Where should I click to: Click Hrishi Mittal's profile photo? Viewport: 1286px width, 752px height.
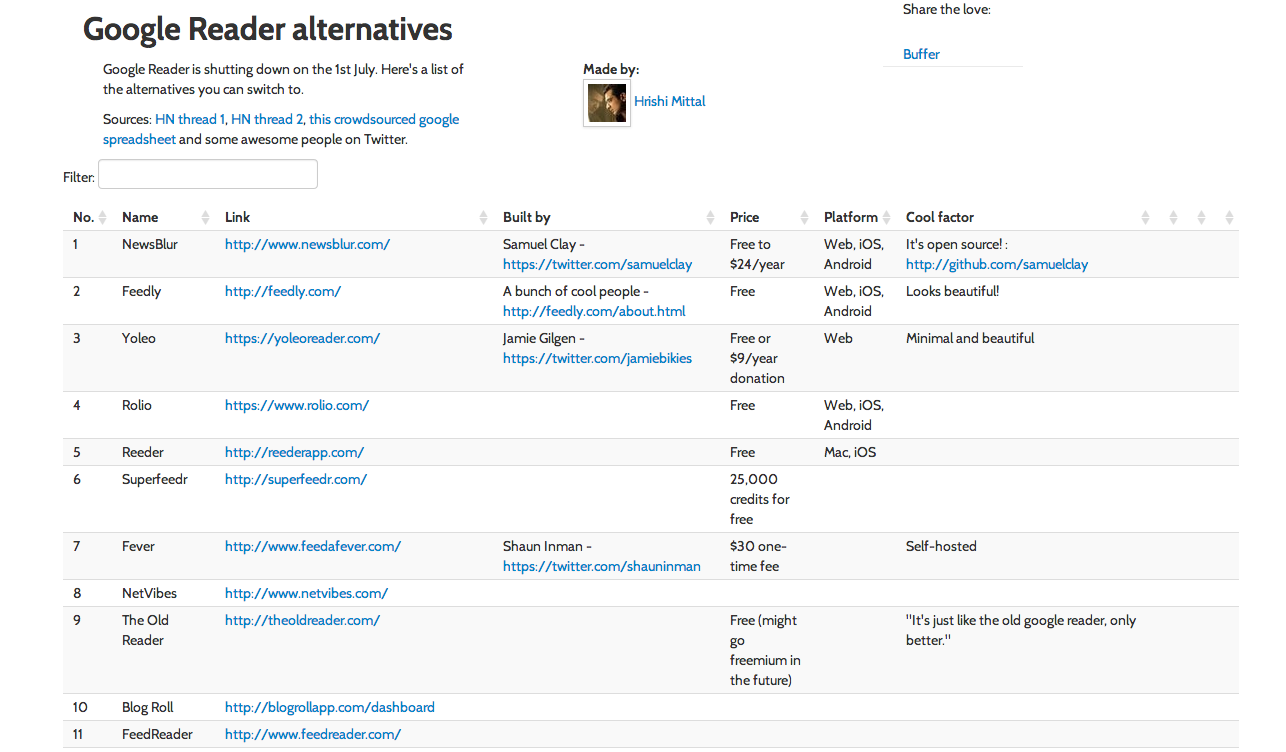607,103
